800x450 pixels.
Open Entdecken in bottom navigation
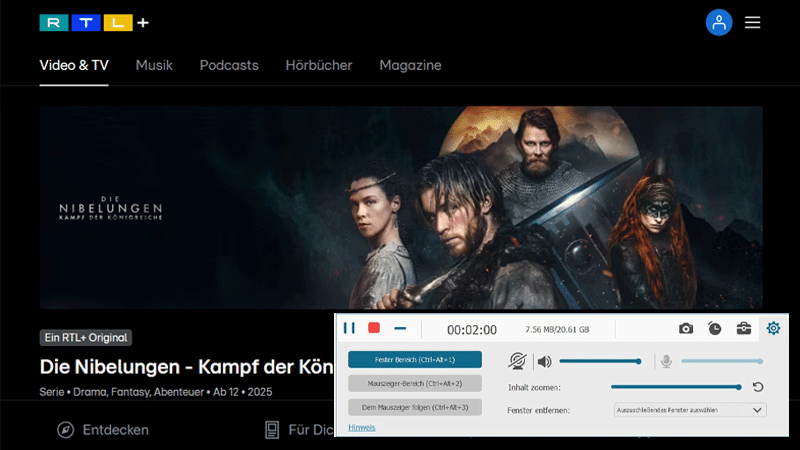[x=103, y=430]
